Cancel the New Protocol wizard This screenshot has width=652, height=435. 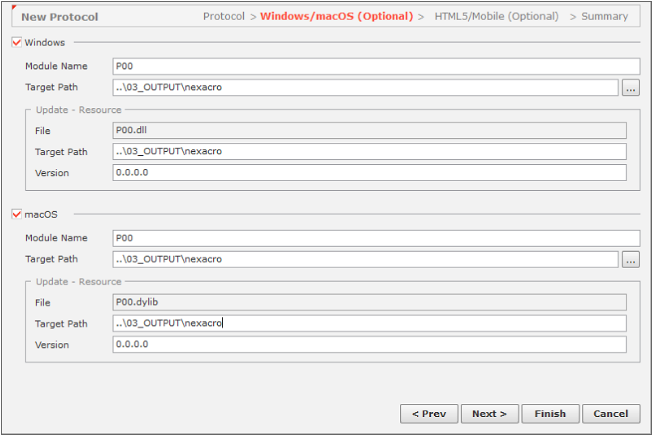coord(610,414)
